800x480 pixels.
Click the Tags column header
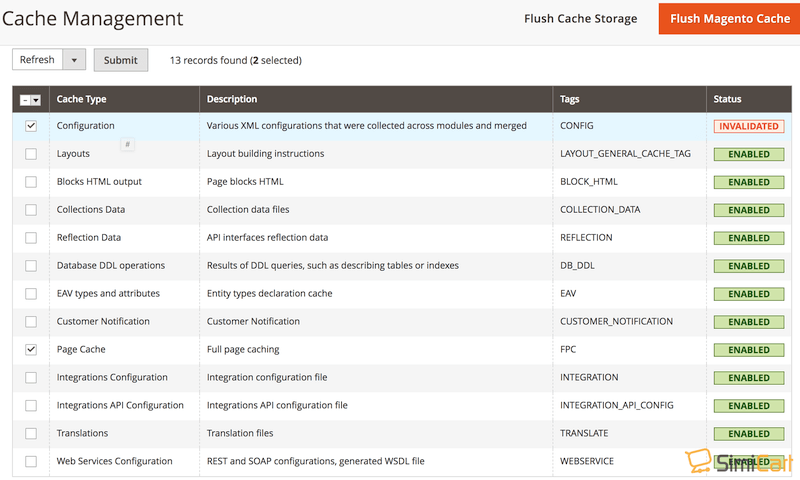[x=570, y=99]
